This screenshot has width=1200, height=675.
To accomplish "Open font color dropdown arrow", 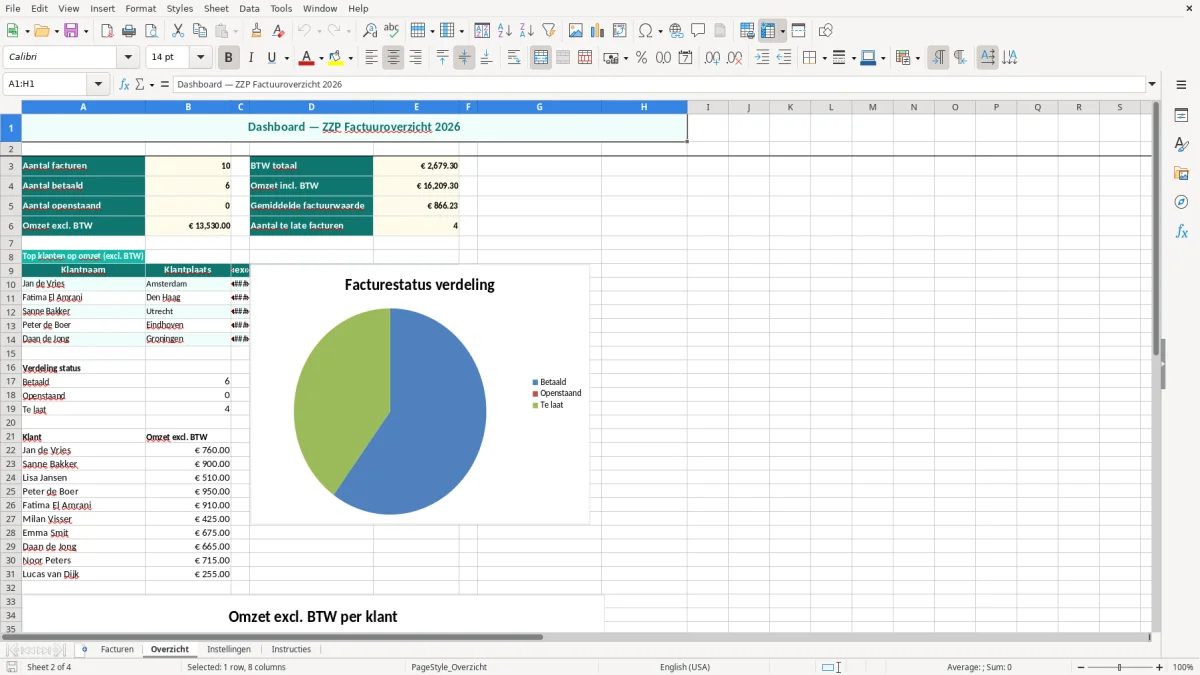I will [x=321, y=58].
